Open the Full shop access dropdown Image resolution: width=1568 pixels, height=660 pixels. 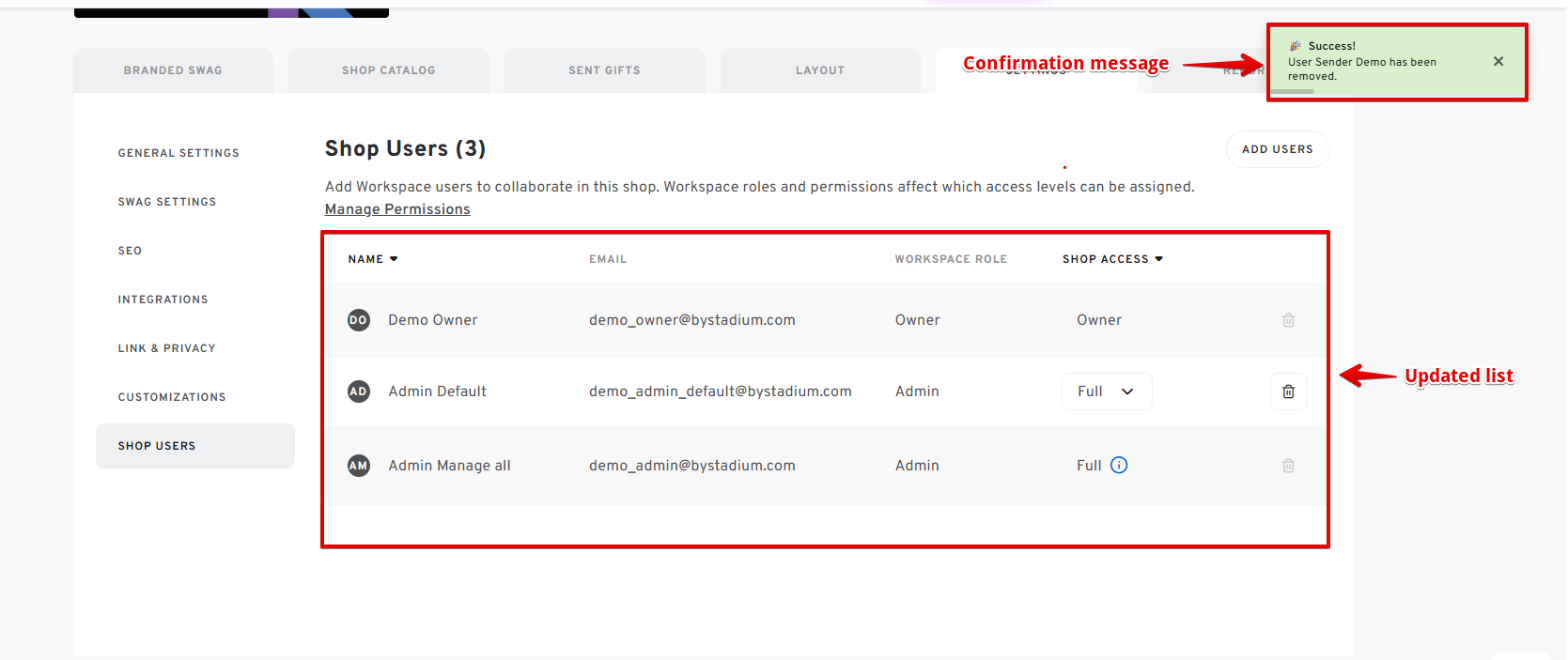(x=1106, y=391)
